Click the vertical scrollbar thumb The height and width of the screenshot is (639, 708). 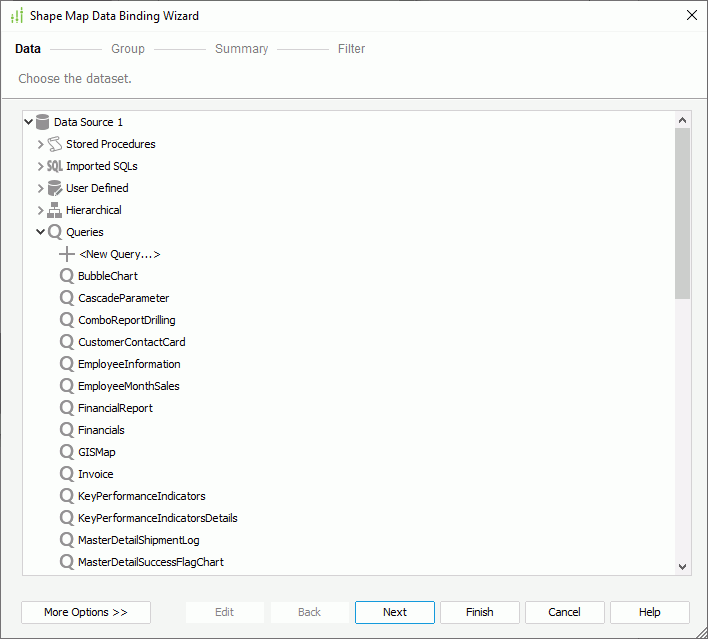coord(682,213)
